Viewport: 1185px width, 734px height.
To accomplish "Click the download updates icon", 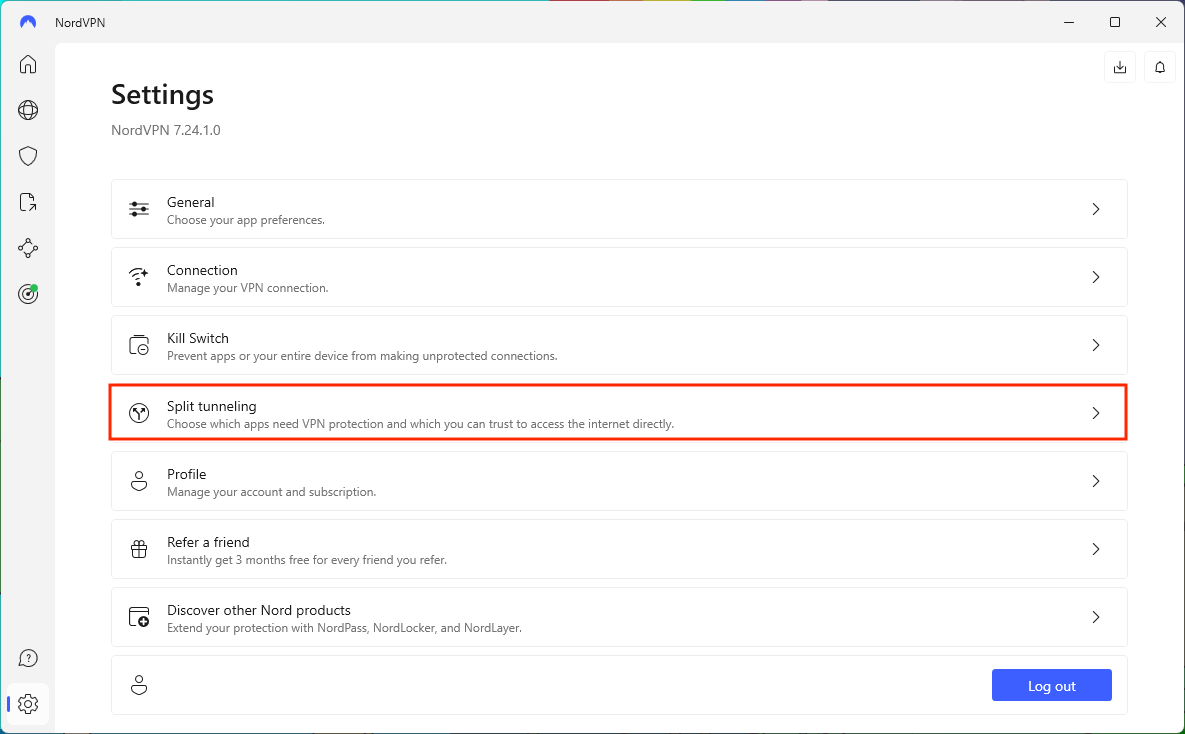I will click(x=1120, y=67).
